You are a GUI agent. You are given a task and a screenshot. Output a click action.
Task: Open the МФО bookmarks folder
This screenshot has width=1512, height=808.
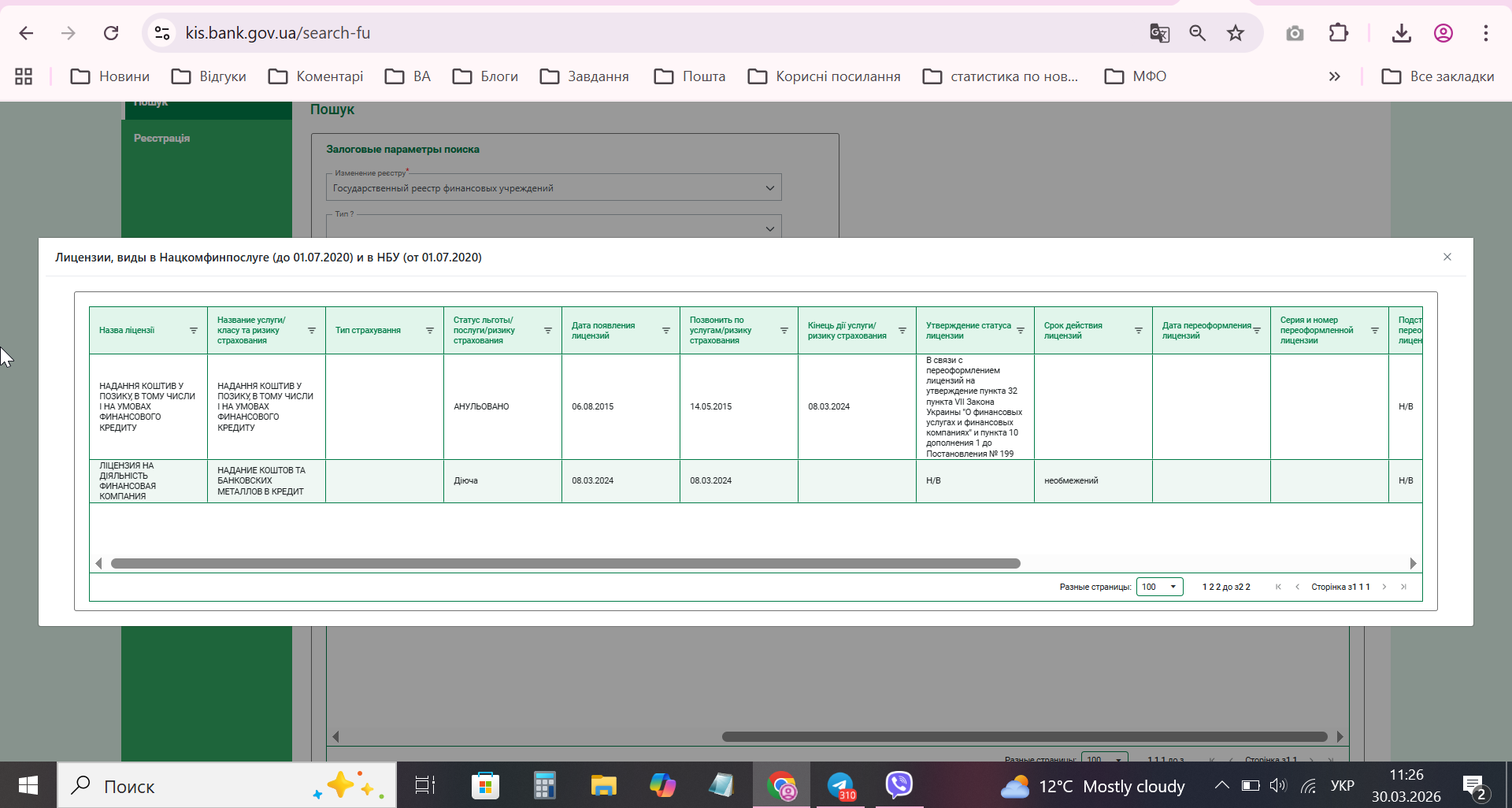click(1136, 76)
